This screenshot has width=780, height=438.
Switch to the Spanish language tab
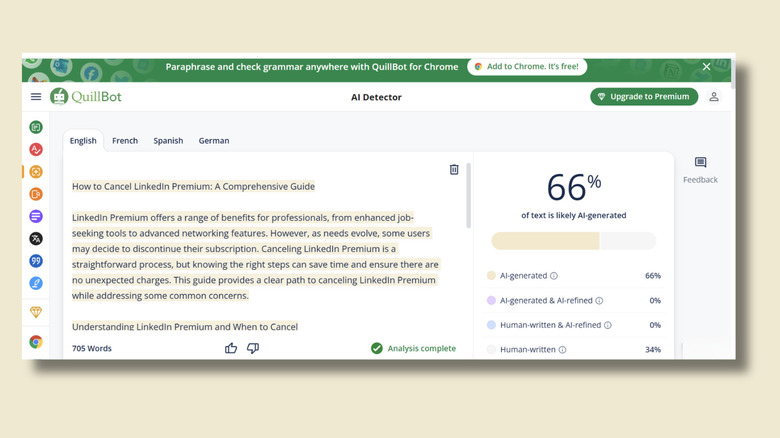[x=168, y=141]
